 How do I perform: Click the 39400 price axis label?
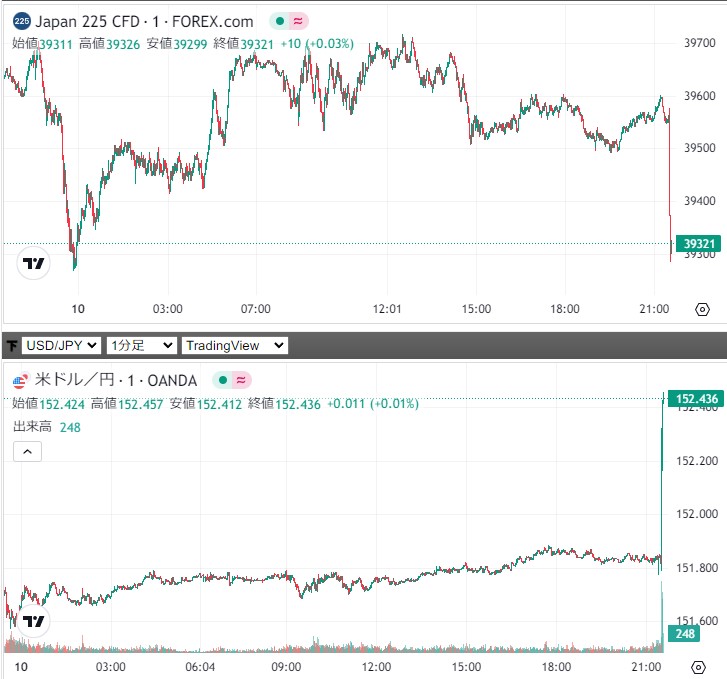click(700, 201)
